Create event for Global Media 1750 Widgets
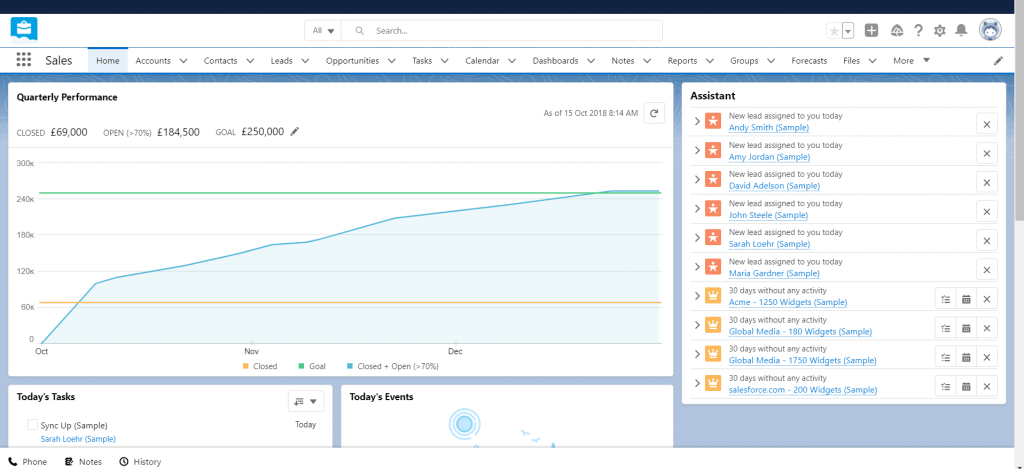This screenshot has width=1024, height=469. pos(967,357)
